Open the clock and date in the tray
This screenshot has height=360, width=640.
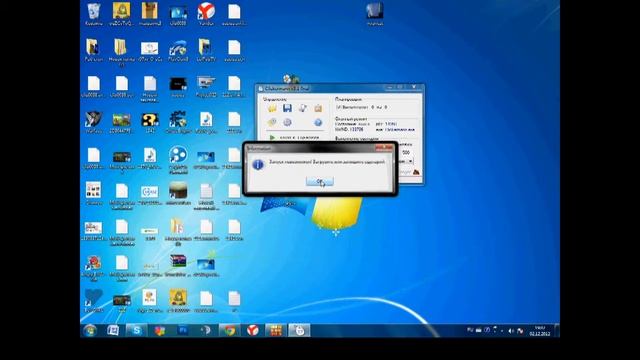(540, 331)
